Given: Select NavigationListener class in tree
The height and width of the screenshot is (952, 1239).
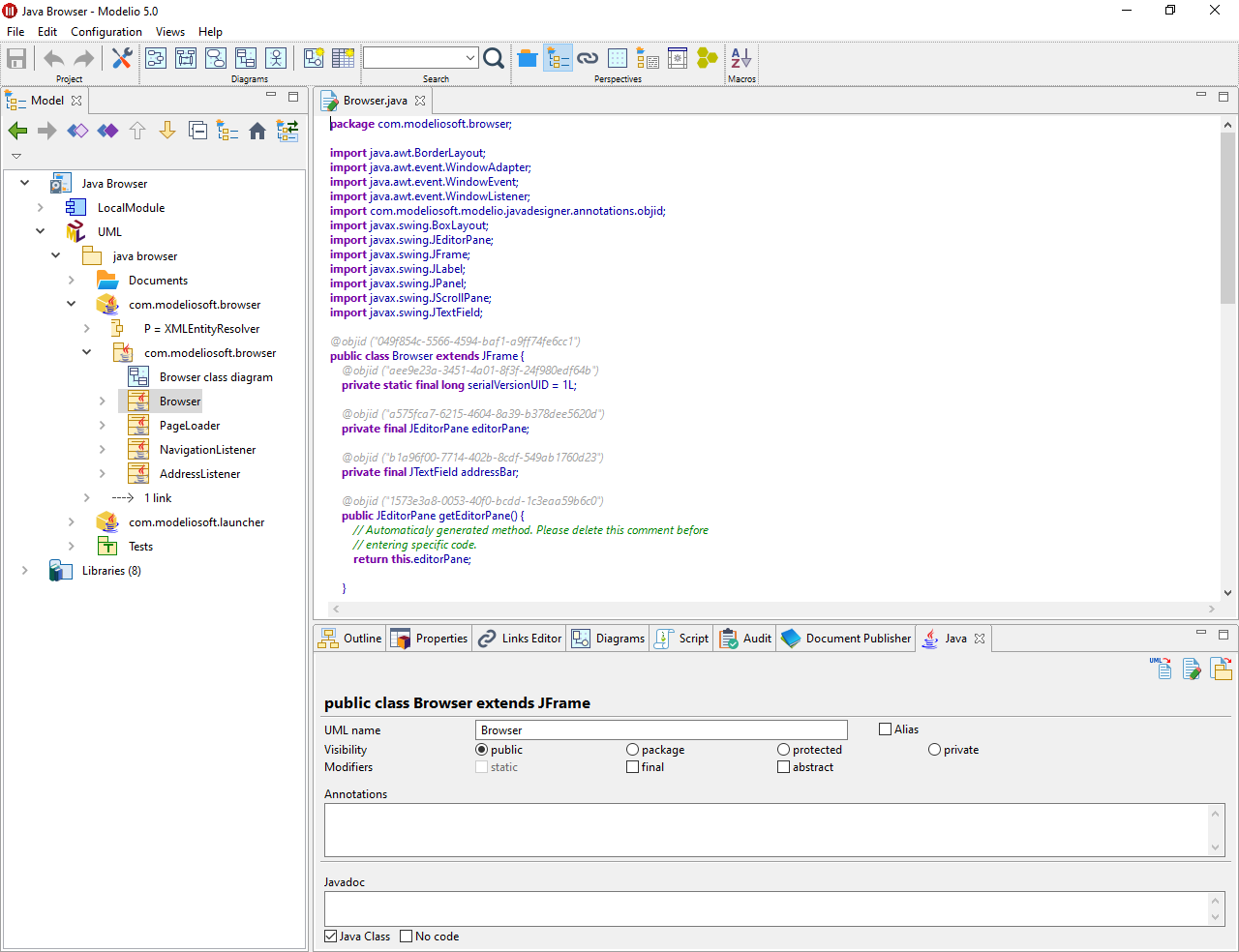Looking at the screenshot, I should click(x=208, y=450).
